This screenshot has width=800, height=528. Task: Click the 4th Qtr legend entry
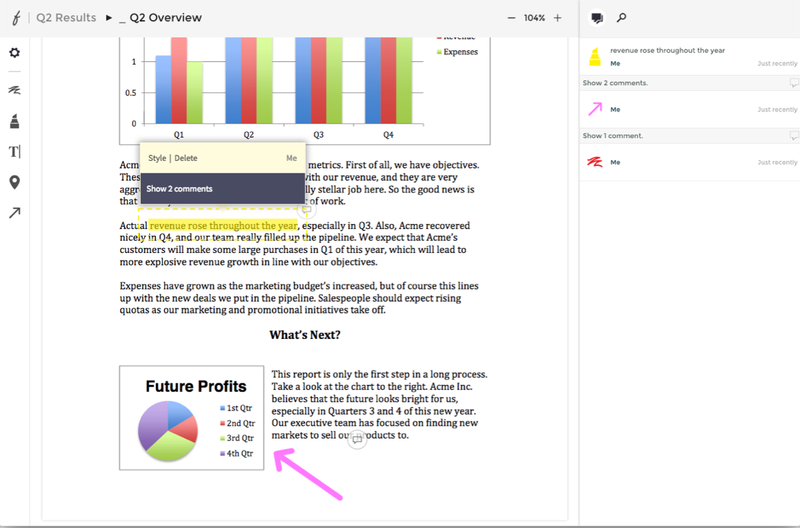(236, 454)
